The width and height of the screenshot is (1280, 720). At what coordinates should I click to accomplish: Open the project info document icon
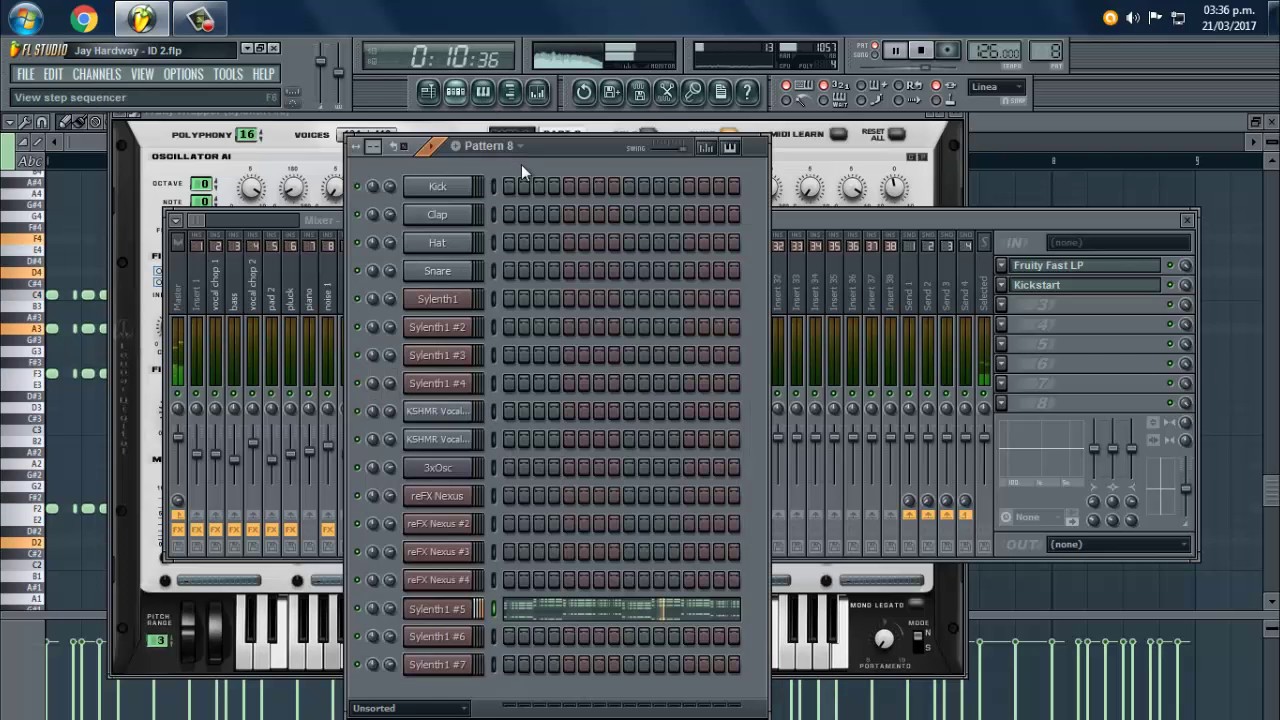pos(720,92)
